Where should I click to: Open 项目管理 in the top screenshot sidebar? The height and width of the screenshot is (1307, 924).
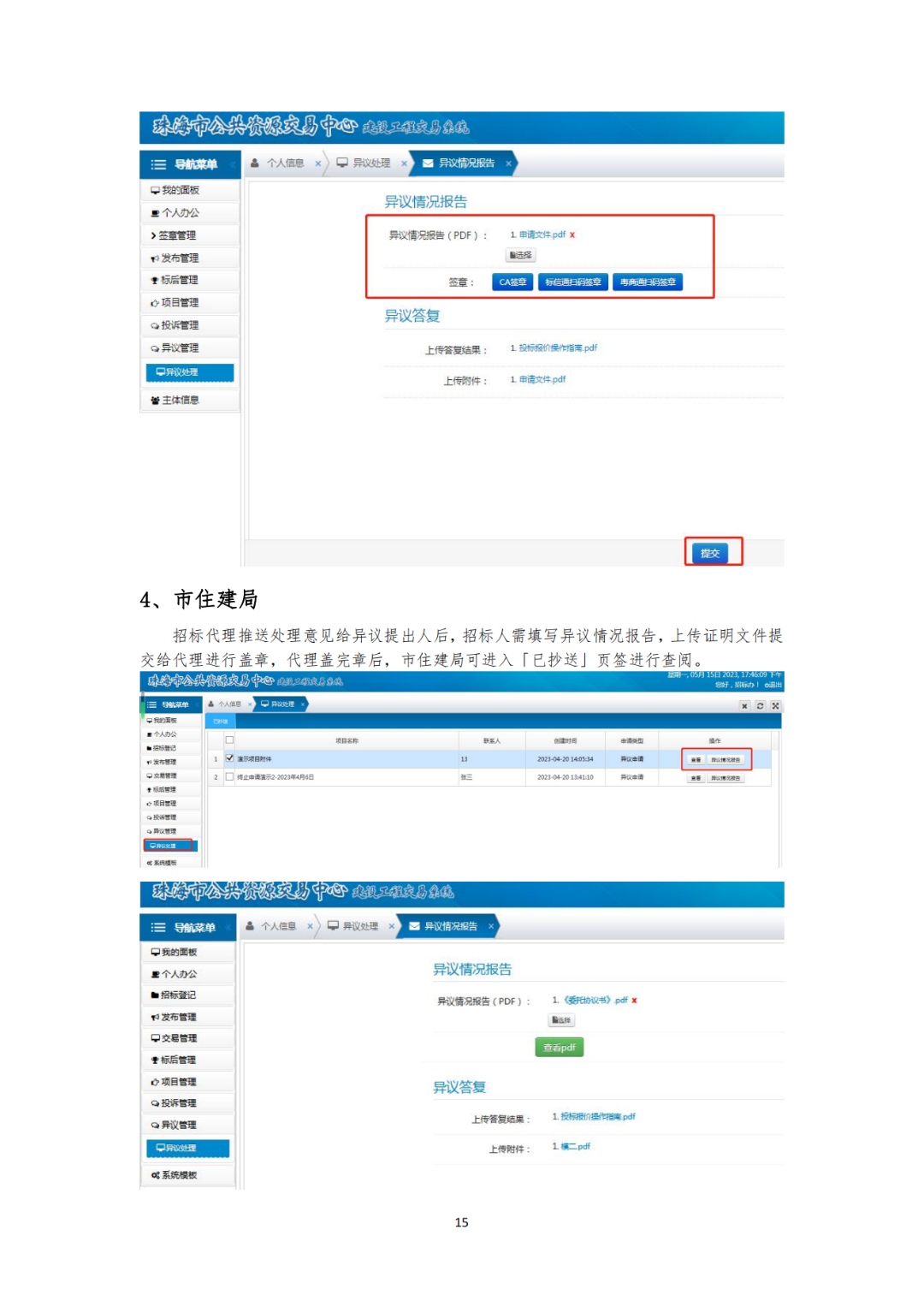(189, 302)
